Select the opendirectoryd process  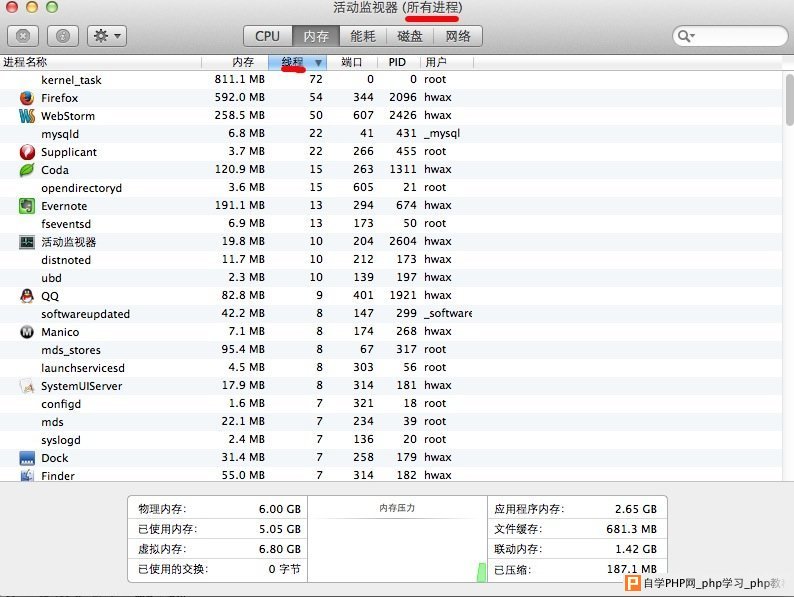tap(391, 188)
